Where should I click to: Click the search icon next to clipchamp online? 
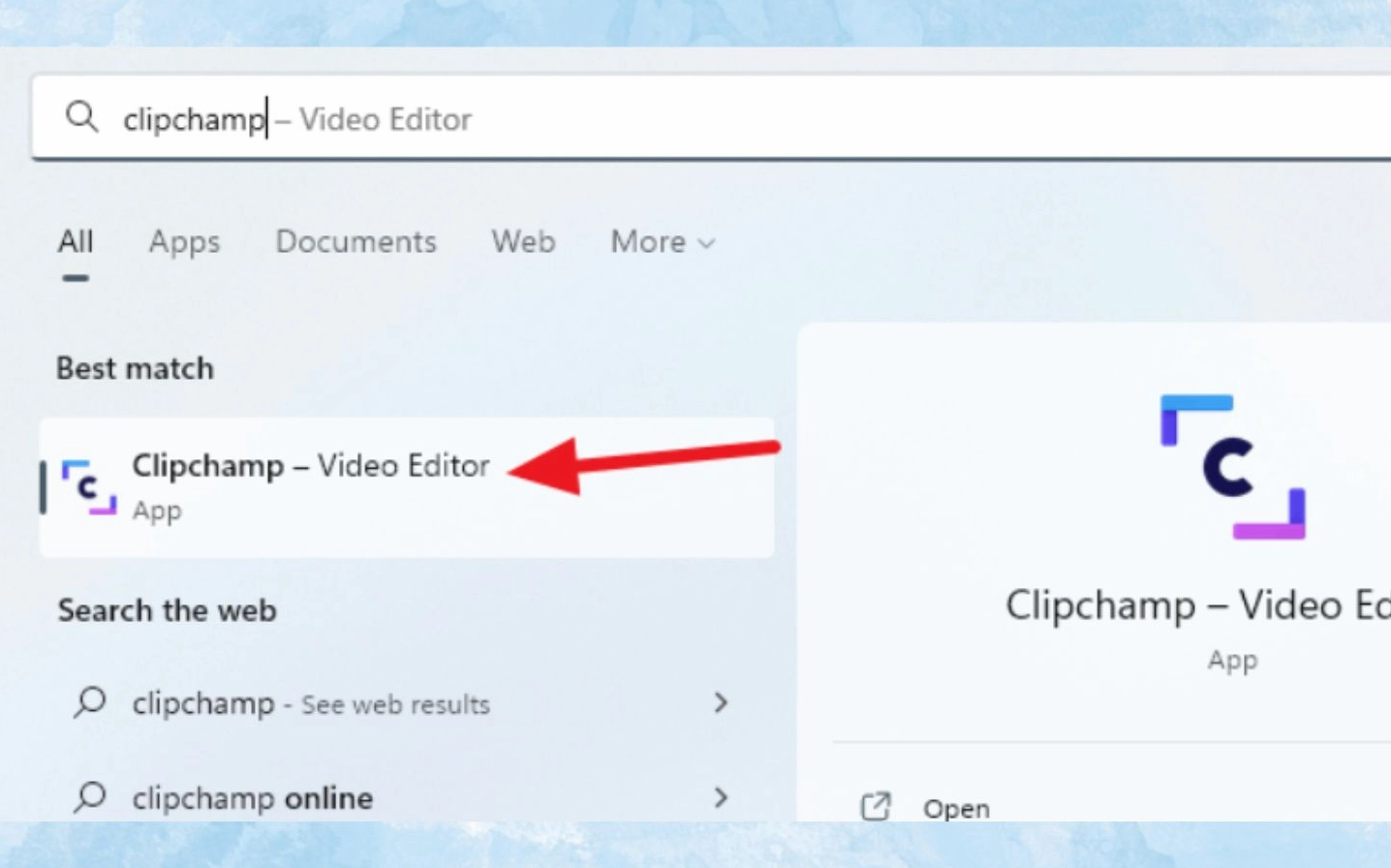tap(90, 798)
